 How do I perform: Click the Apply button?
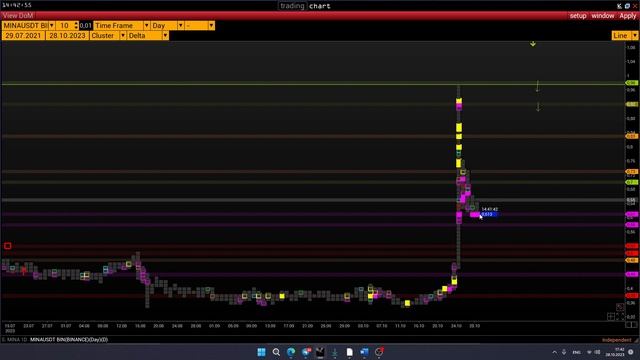pyautogui.click(x=627, y=16)
